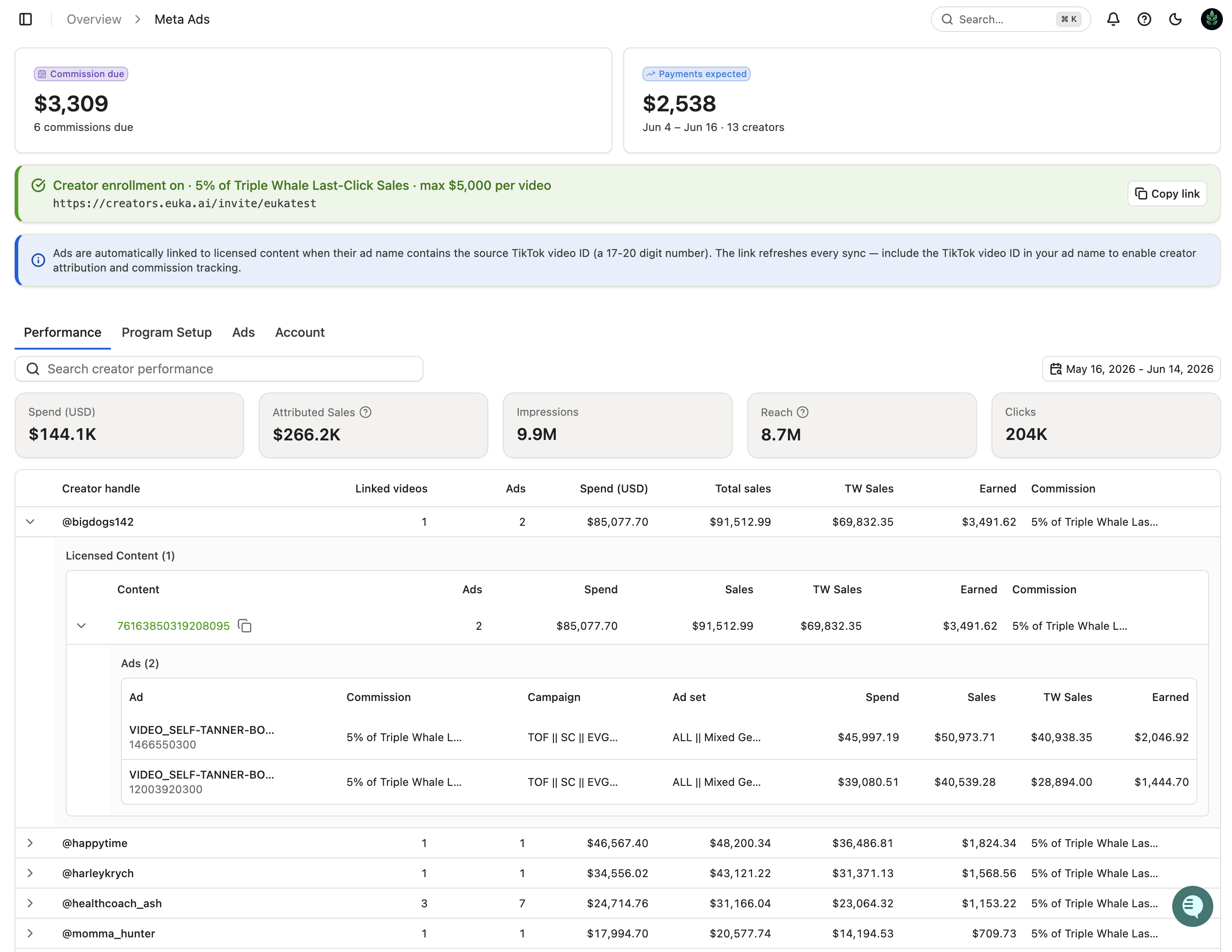Click the Total sales column header

[x=743, y=488]
